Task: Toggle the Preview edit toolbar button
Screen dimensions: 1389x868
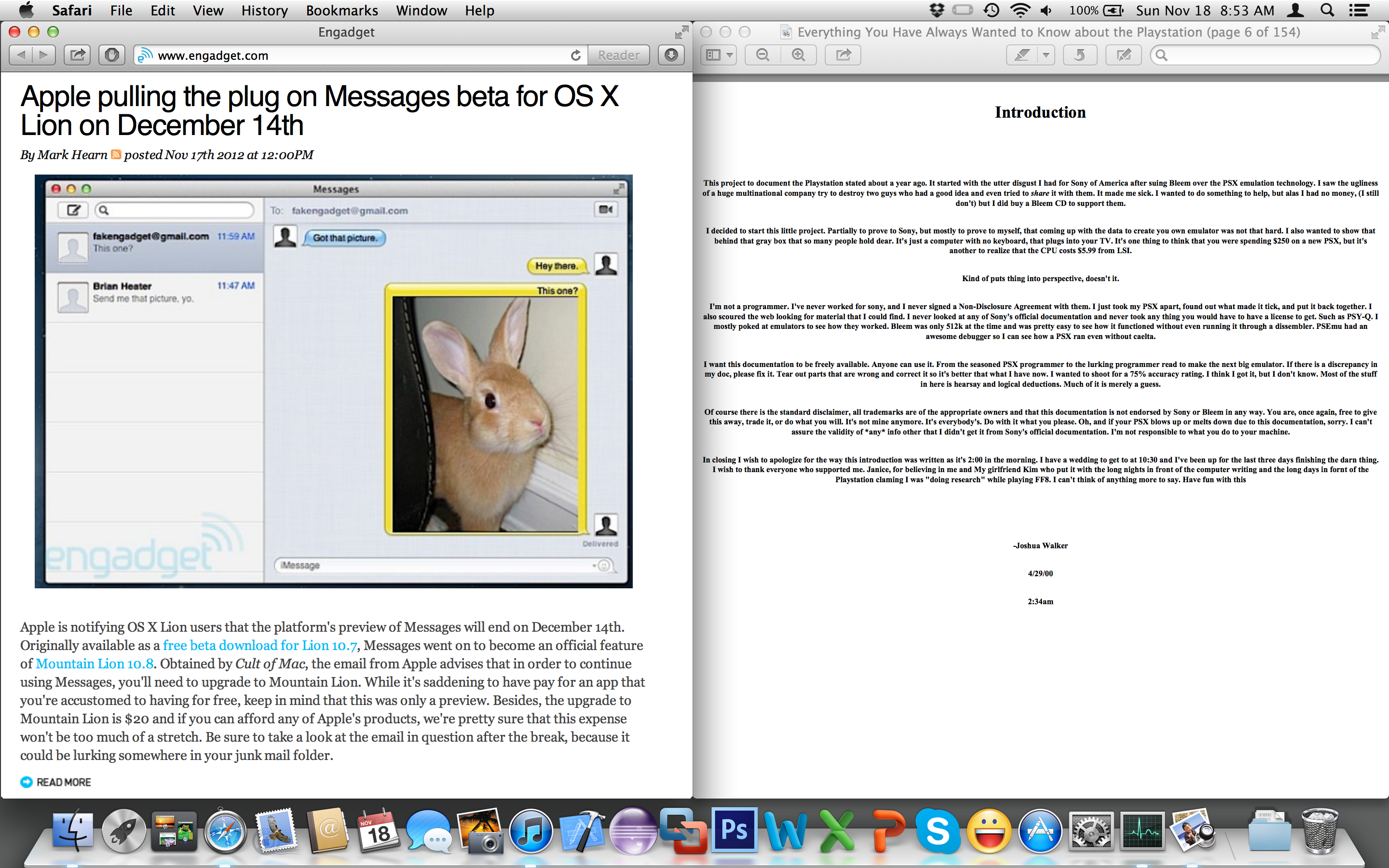Action: pos(1123,55)
